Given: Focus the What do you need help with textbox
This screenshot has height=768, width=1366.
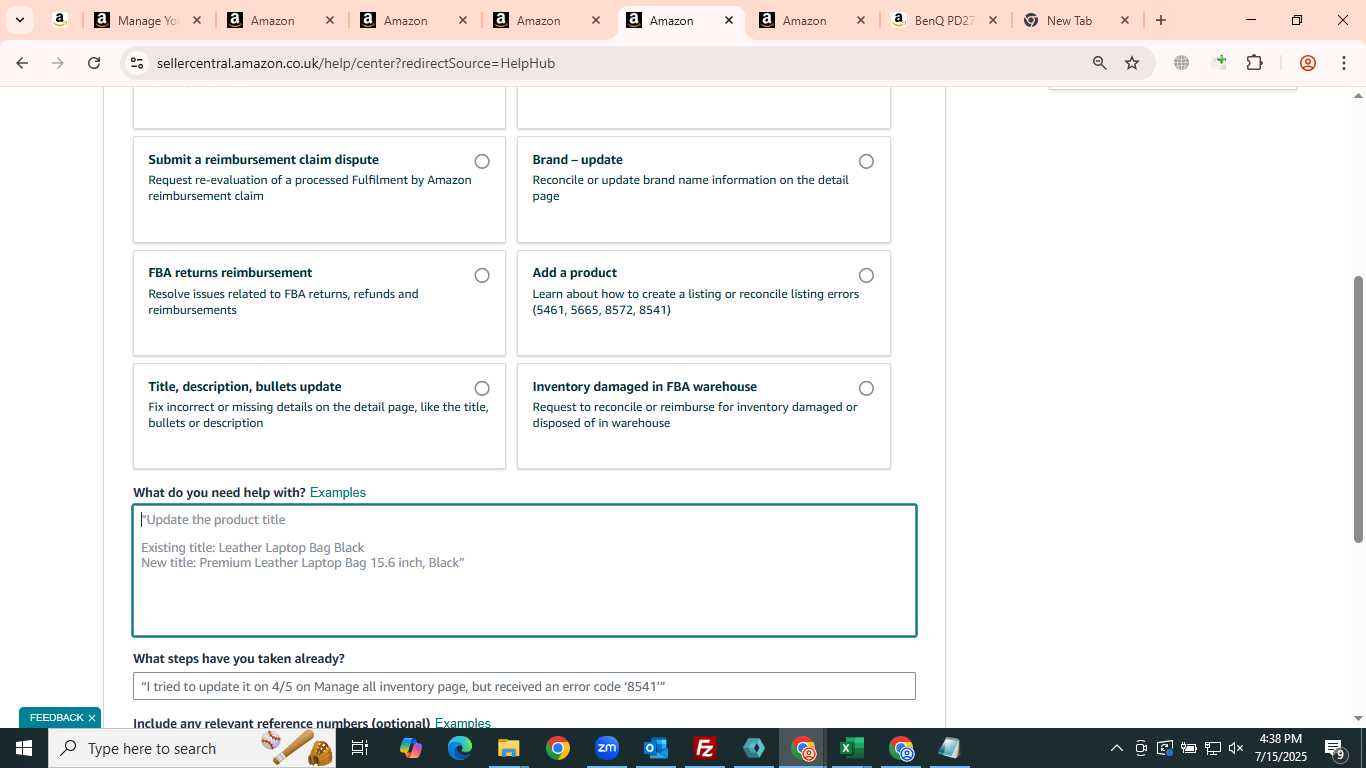Looking at the screenshot, I should tap(524, 571).
